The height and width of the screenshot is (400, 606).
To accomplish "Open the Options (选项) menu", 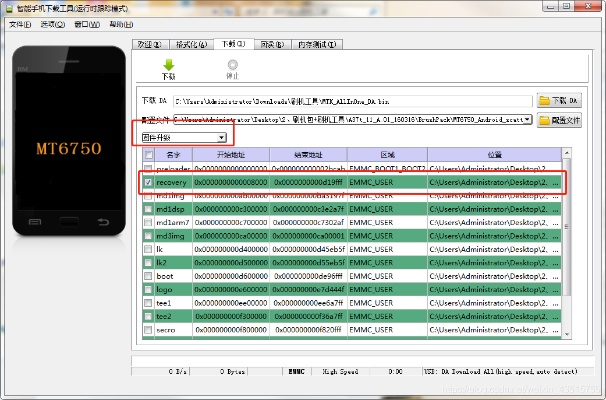I will pos(53,24).
